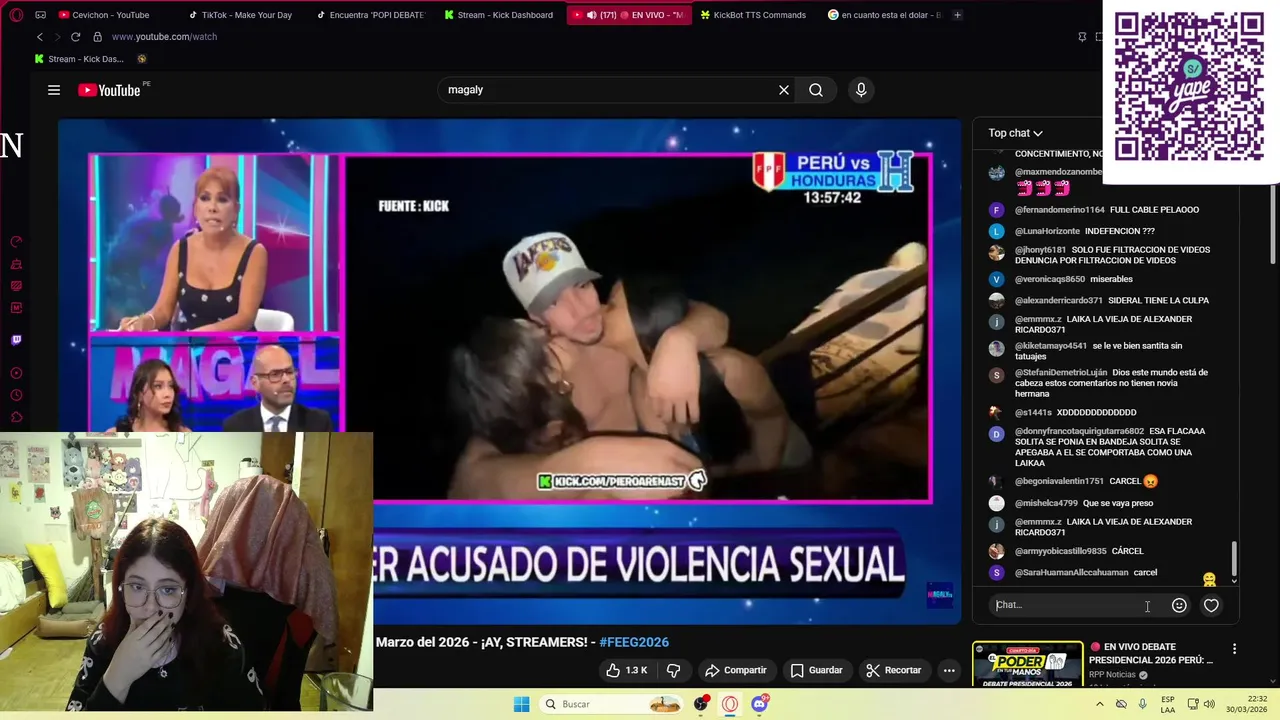Open Opera GX from the taskbar

(730, 704)
